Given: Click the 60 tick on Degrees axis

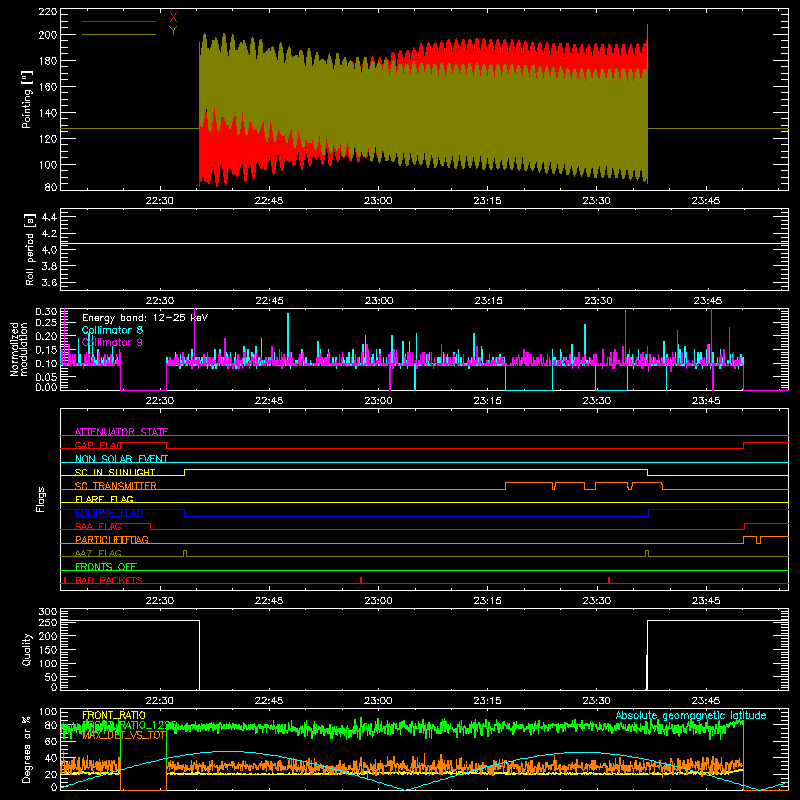Looking at the screenshot, I should 51,741.
